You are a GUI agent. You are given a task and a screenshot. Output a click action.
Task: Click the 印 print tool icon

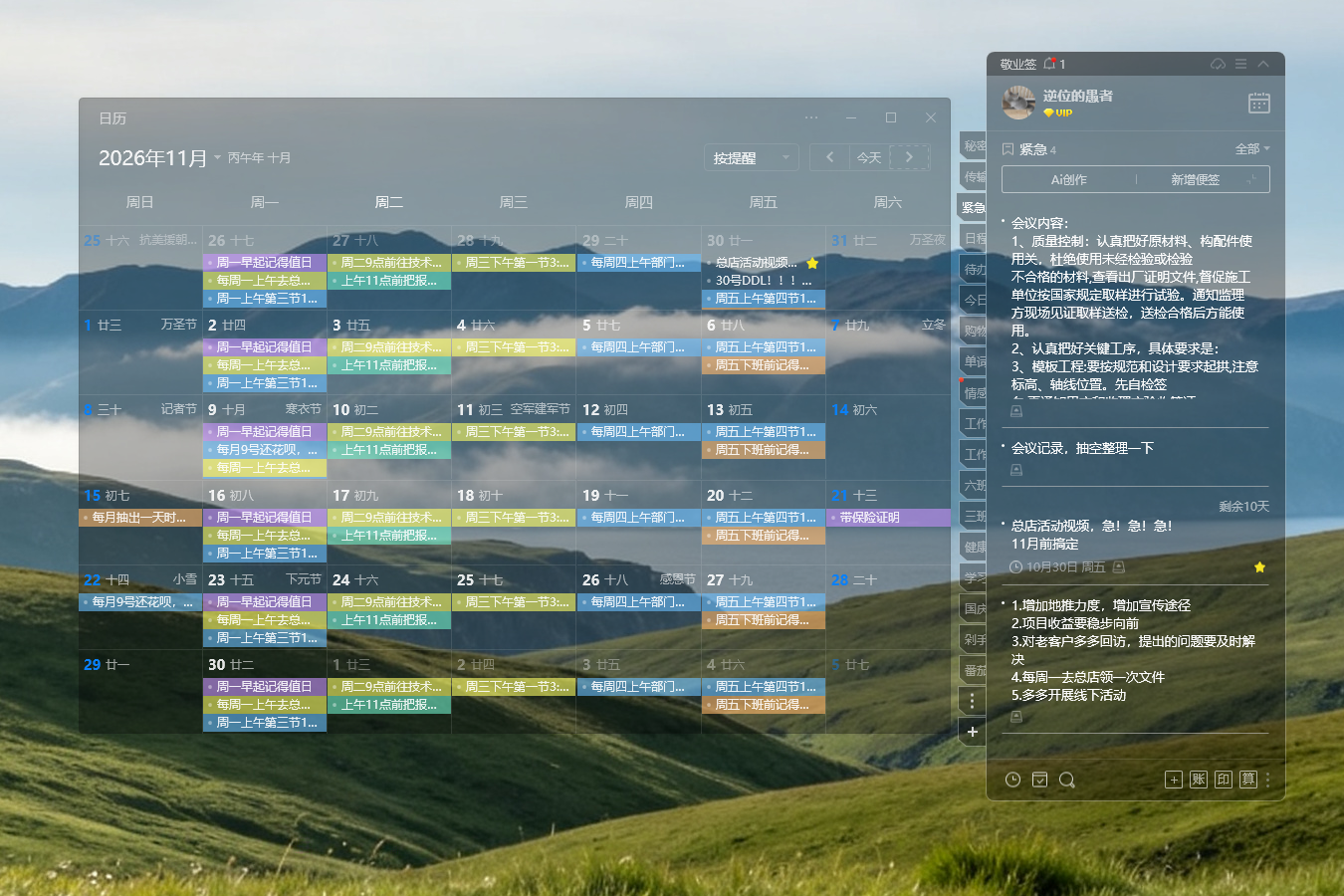pyautogui.click(x=1224, y=780)
